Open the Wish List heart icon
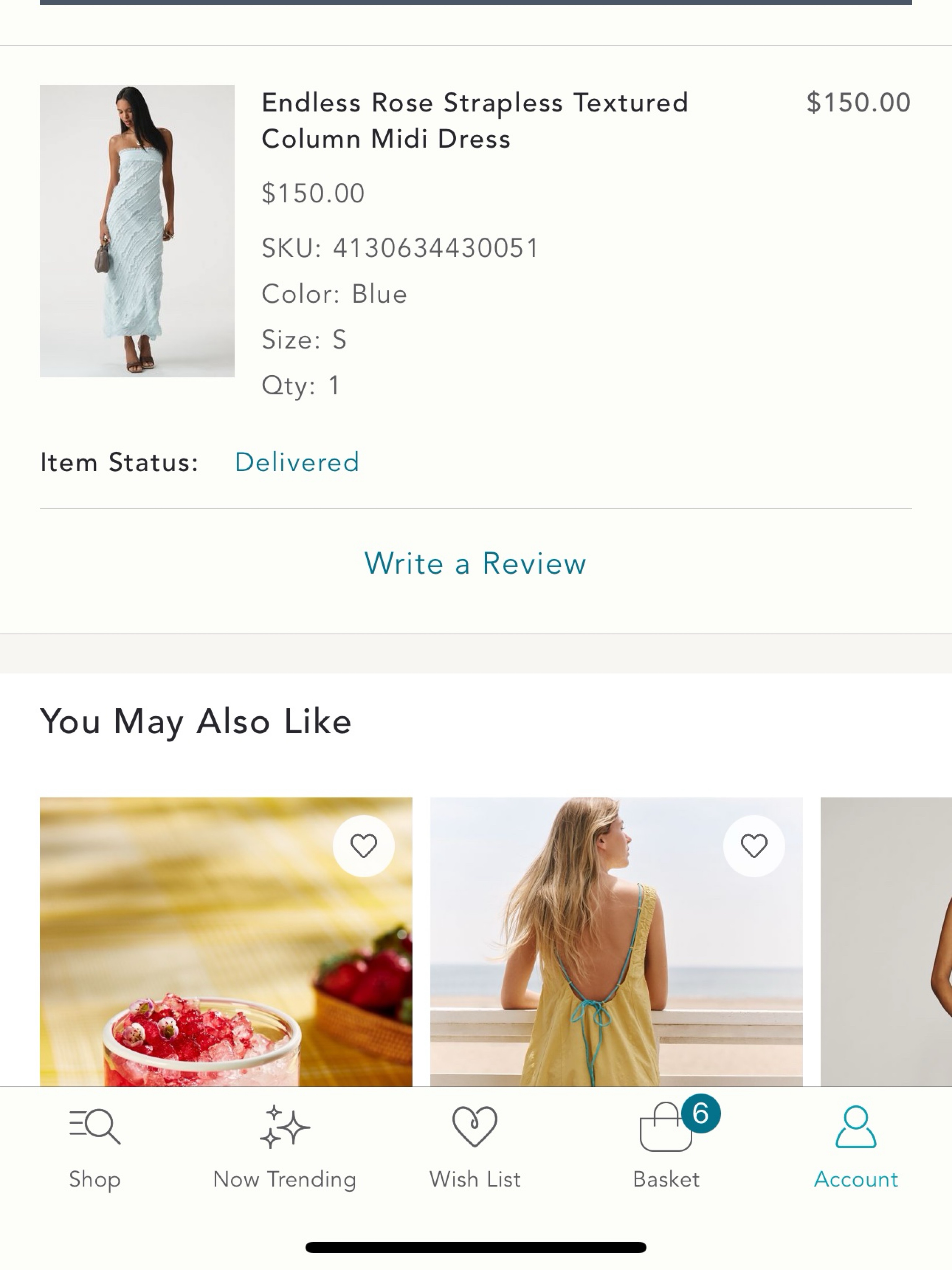Image resolution: width=952 pixels, height=1270 pixels. pyautogui.click(x=475, y=1126)
